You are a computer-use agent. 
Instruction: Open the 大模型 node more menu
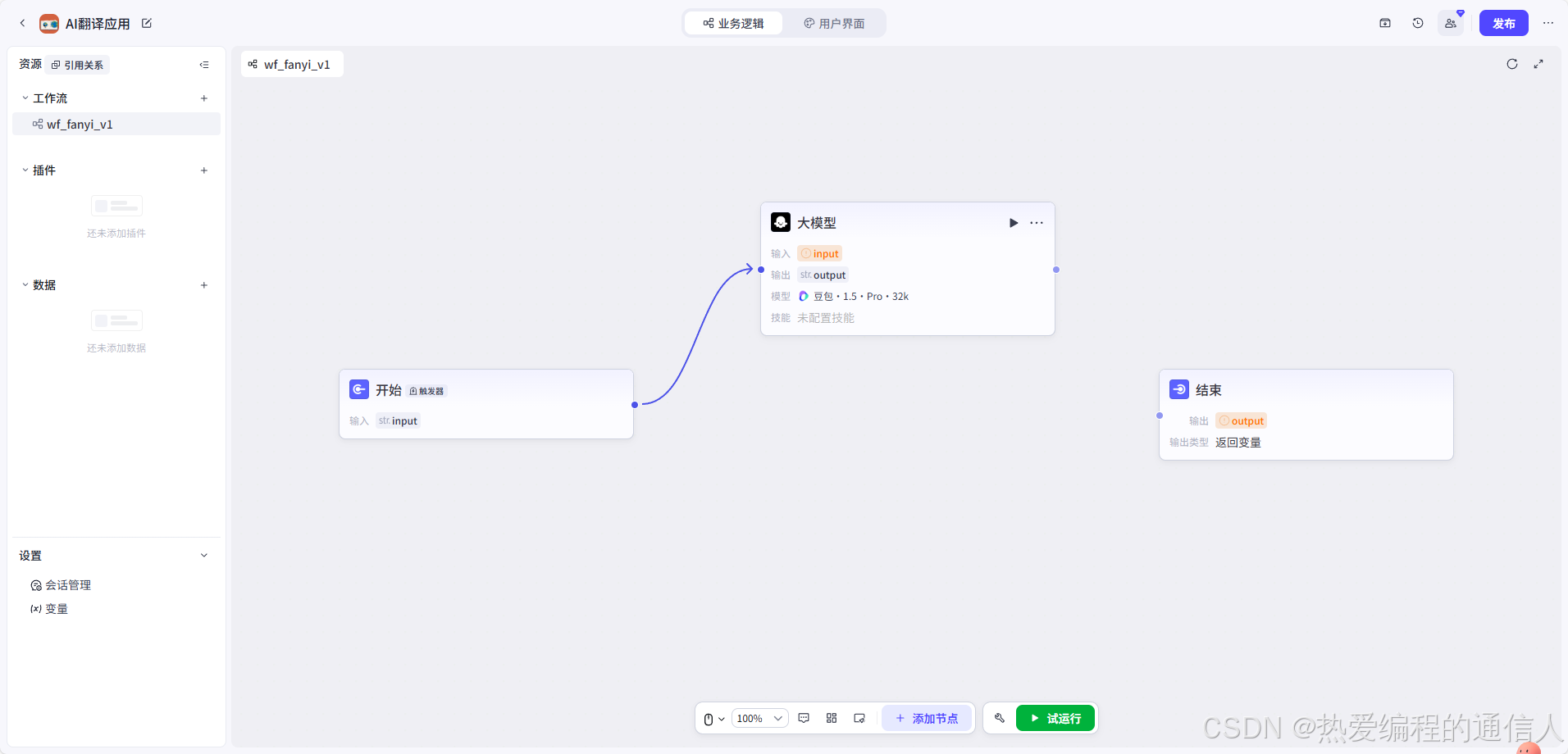(x=1037, y=223)
